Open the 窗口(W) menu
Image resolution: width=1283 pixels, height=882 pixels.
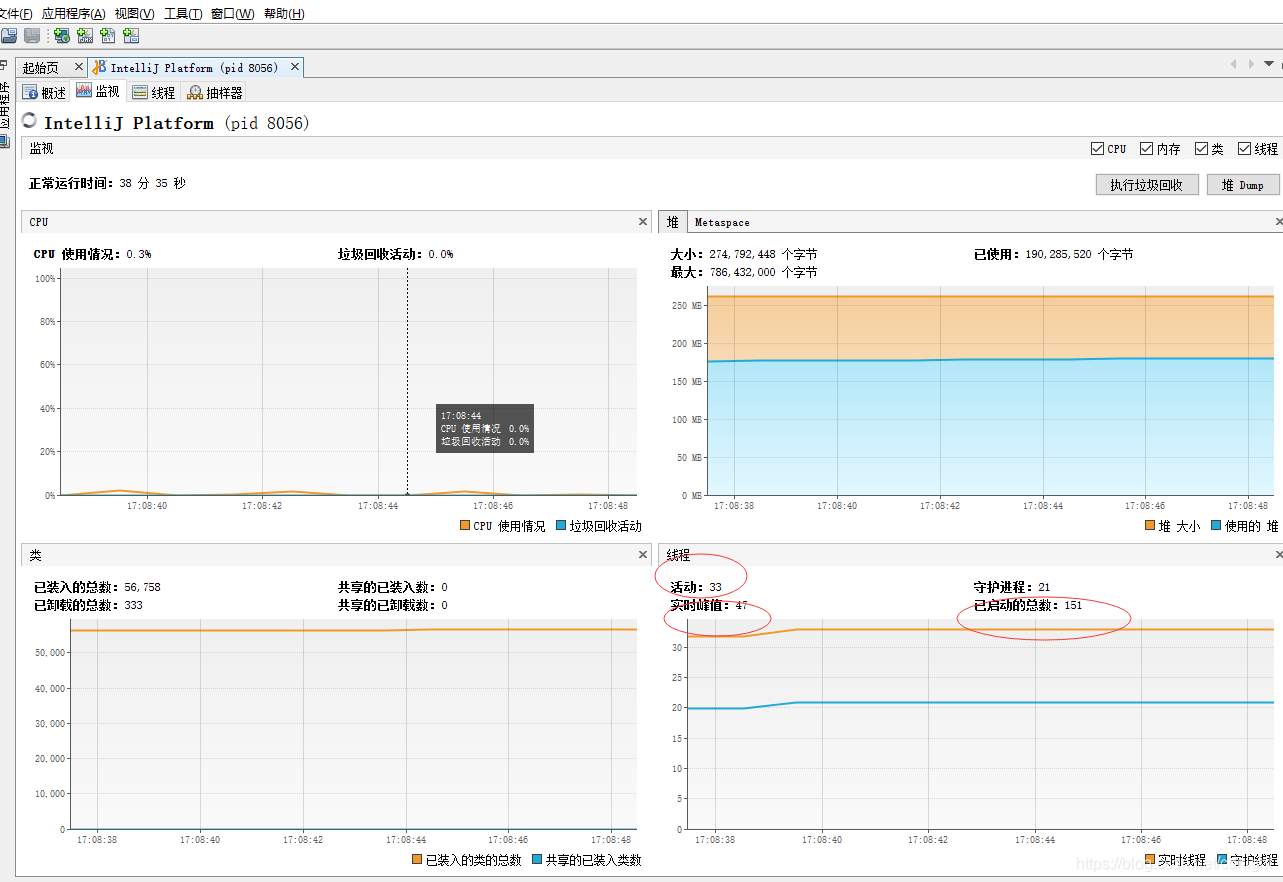point(232,14)
